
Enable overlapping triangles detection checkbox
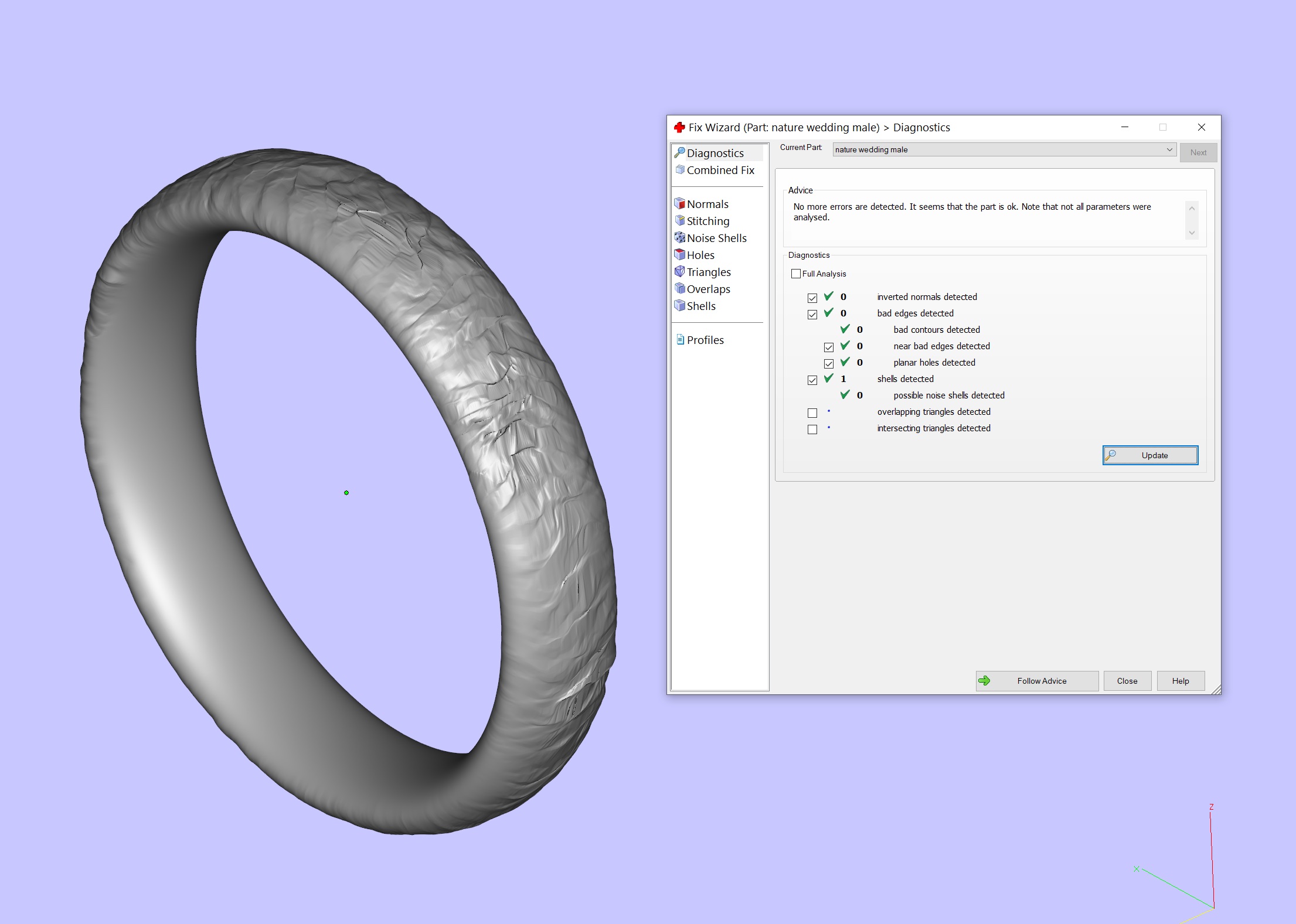tap(812, 413)
